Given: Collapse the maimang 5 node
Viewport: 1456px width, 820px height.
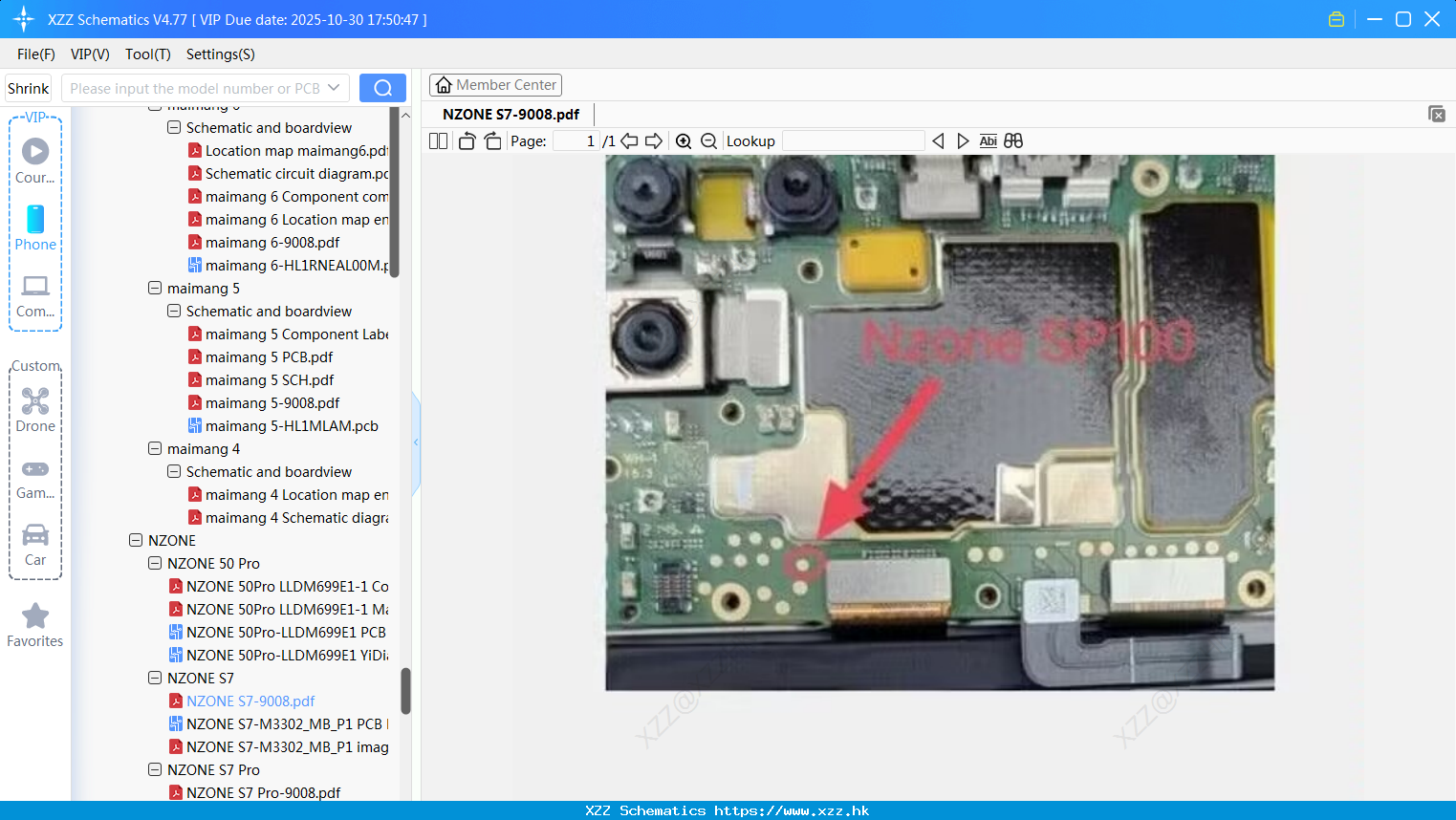Looking at the screenshot, I should coord(155,288).
